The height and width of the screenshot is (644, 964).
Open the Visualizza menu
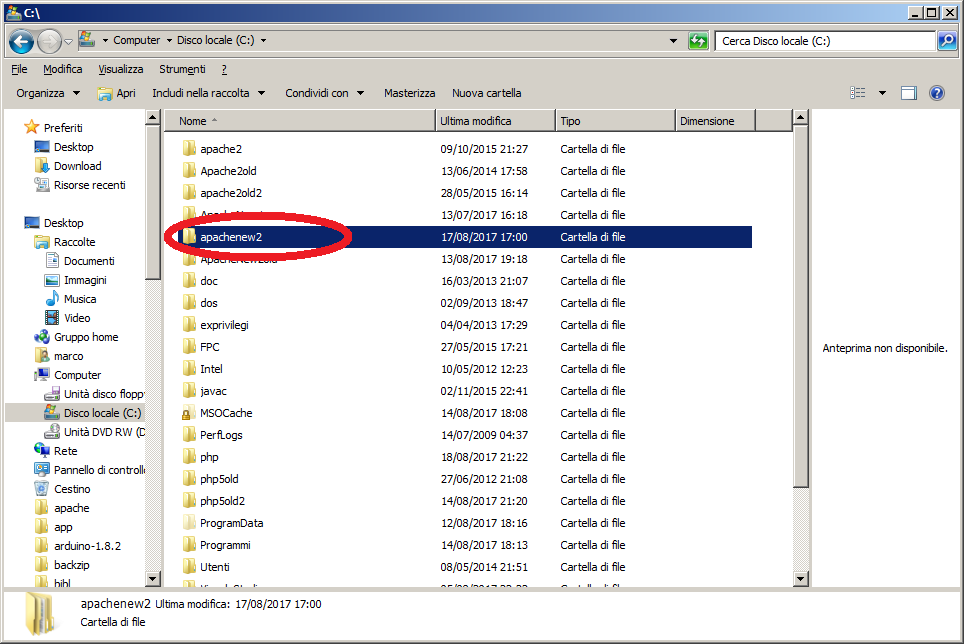tap(120, 69)
